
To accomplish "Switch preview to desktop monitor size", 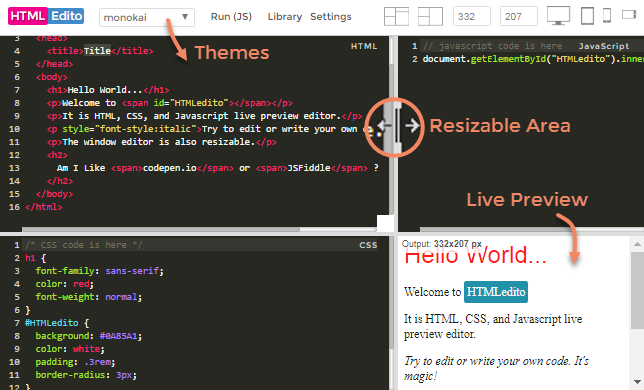I will pos(558,16).
